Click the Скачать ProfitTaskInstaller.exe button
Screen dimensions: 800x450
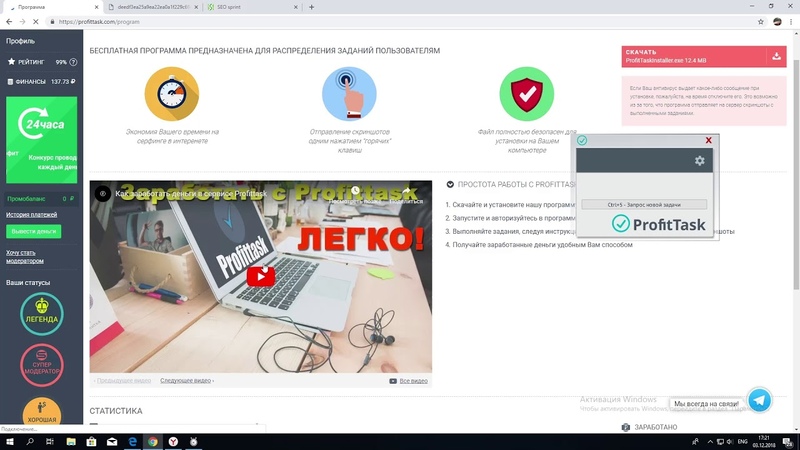[704, 56]
